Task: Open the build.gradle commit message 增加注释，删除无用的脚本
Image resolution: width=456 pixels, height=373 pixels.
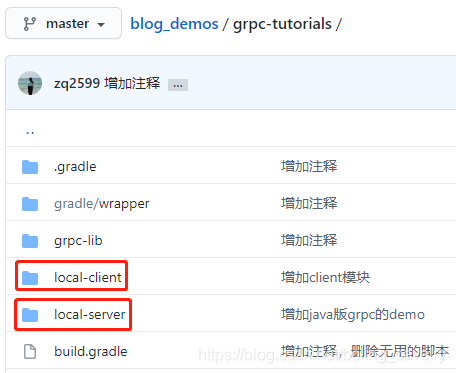Action: [x=365, y=351]
